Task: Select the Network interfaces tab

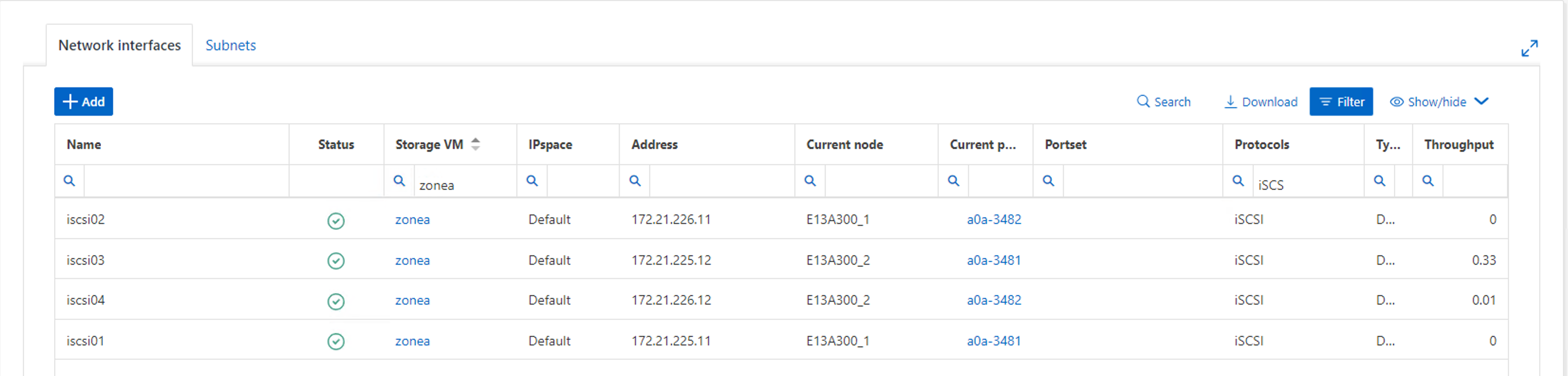Action: click(119, 45)
